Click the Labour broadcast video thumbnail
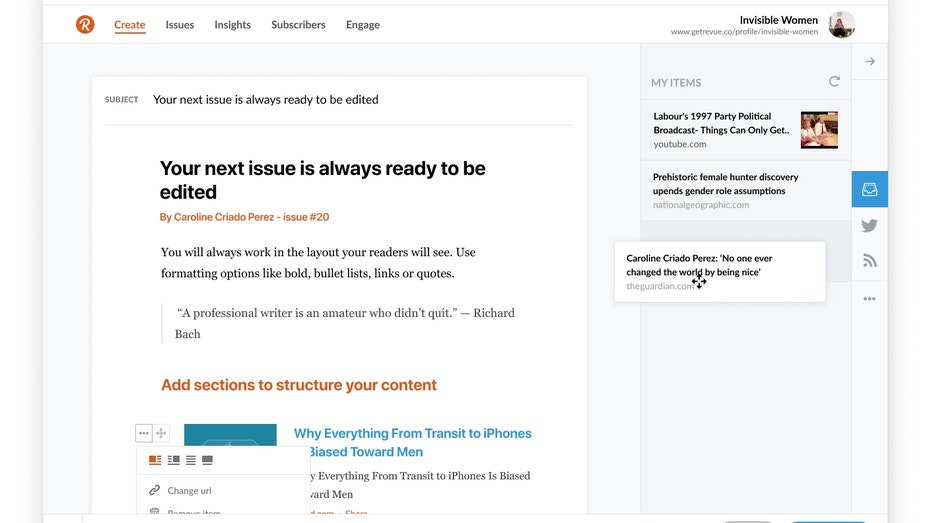 (x=819, y=129)
